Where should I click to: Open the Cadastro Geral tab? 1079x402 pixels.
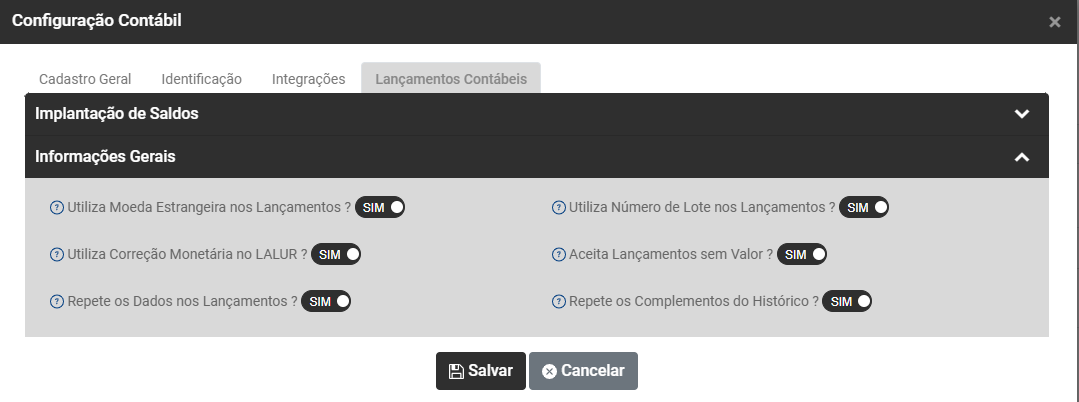coord(85,79)
